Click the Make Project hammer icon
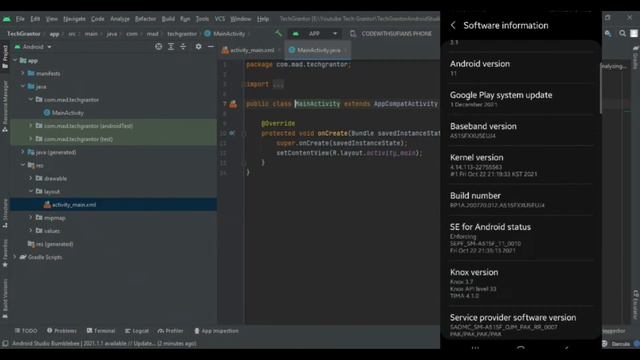640x360 pixels. (x=278, y=33)
